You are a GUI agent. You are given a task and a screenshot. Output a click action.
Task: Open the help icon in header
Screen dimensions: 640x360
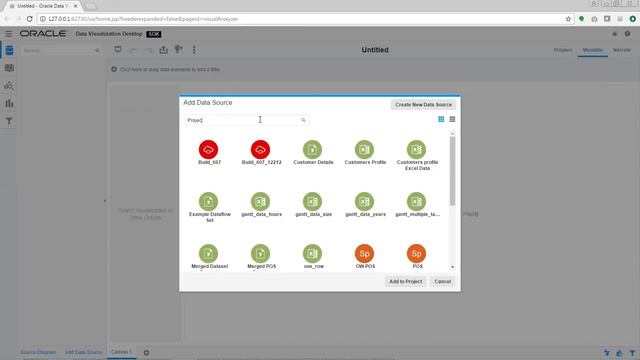[x=627, y=34]
